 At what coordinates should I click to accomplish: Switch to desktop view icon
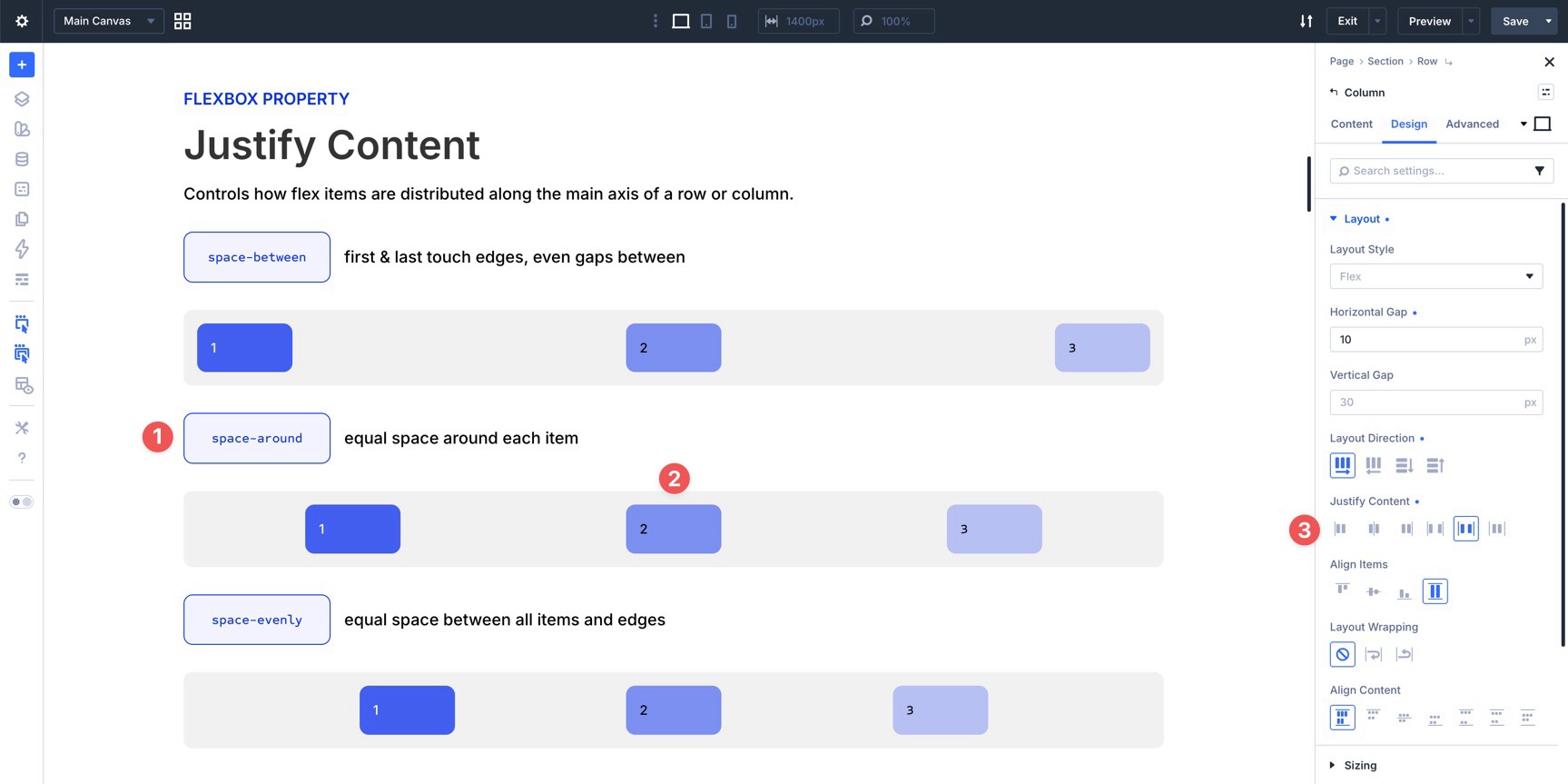coord(681,21)
